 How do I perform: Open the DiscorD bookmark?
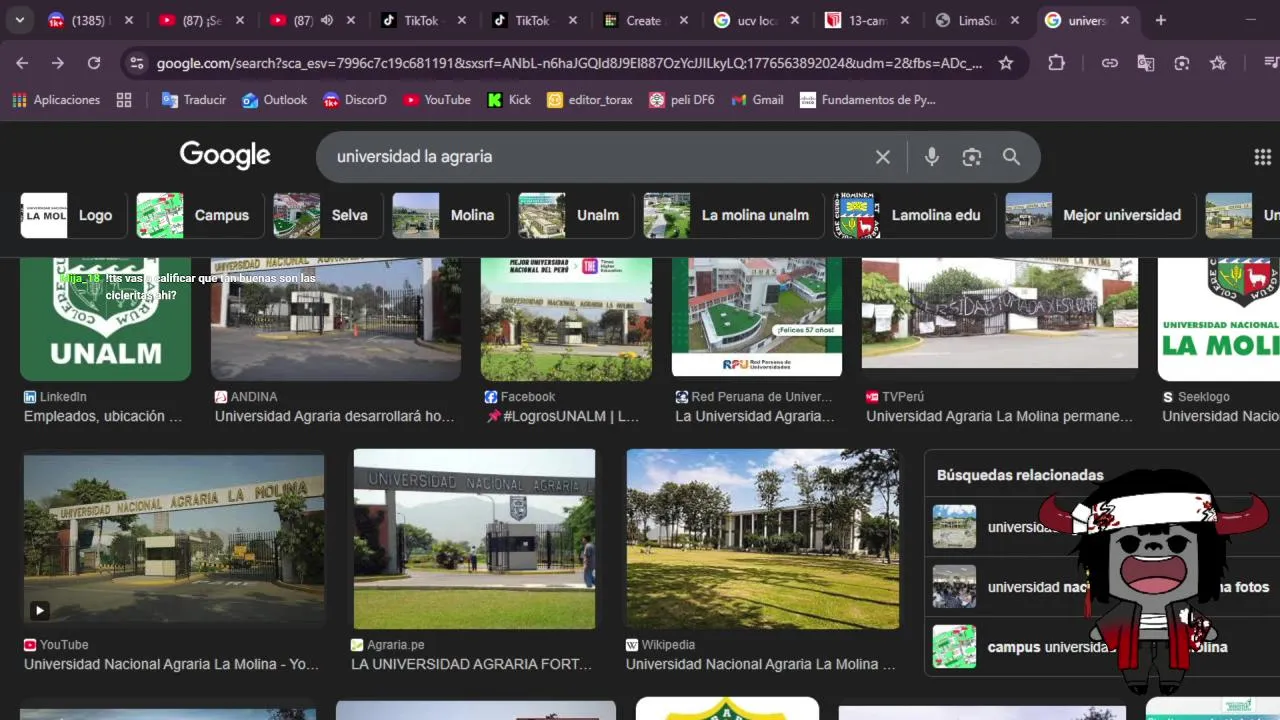355,100
